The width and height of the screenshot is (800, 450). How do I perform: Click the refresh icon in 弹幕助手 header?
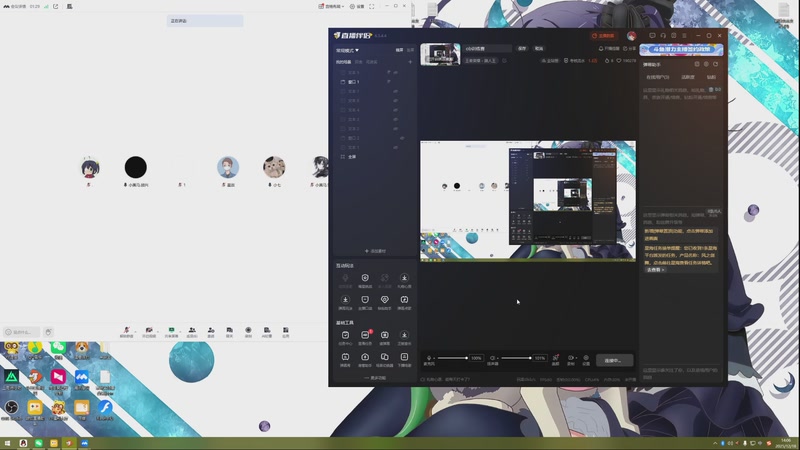[x=715, y=64]
